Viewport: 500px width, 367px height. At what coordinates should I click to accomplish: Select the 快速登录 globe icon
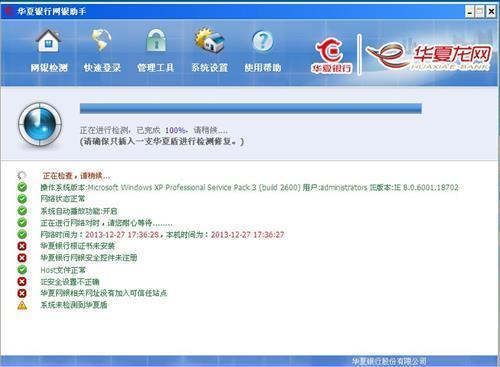click(102, 41)
